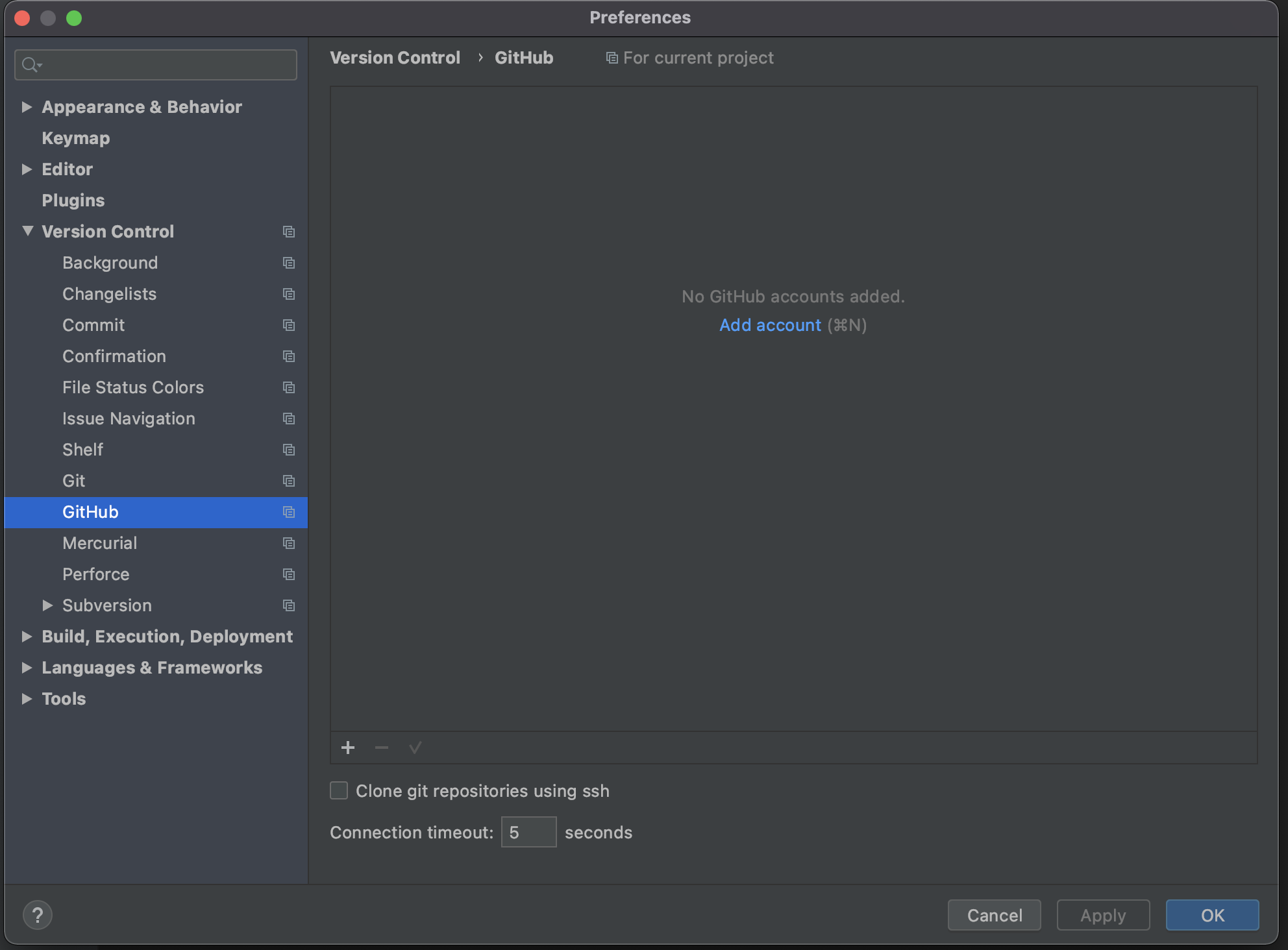Expand the Appearance & Behavior section
1288x950 pixels.
coord(27,107)
